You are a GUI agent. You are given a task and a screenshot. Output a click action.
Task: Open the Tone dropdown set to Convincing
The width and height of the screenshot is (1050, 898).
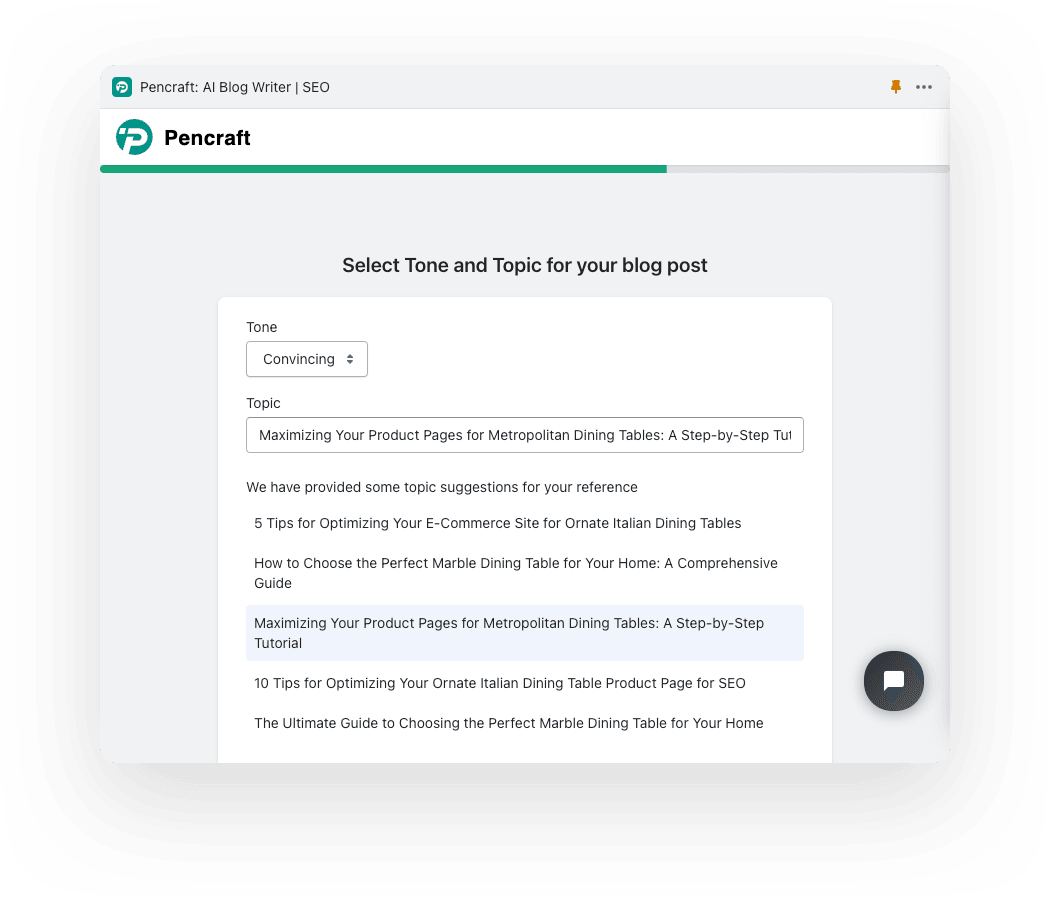pyautogui.click(x=307, y=359)
